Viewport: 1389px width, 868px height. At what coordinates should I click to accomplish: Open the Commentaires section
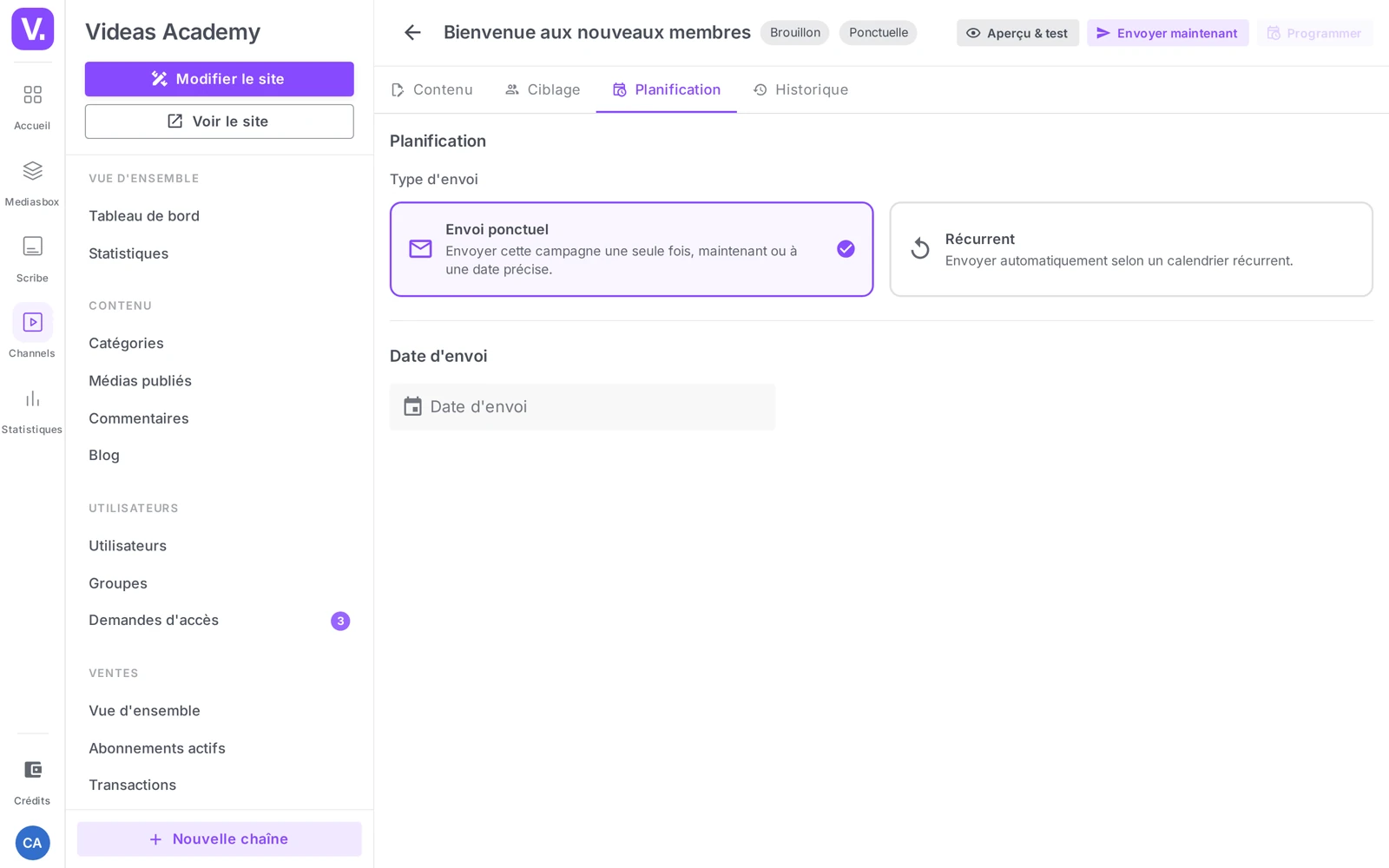138,418
